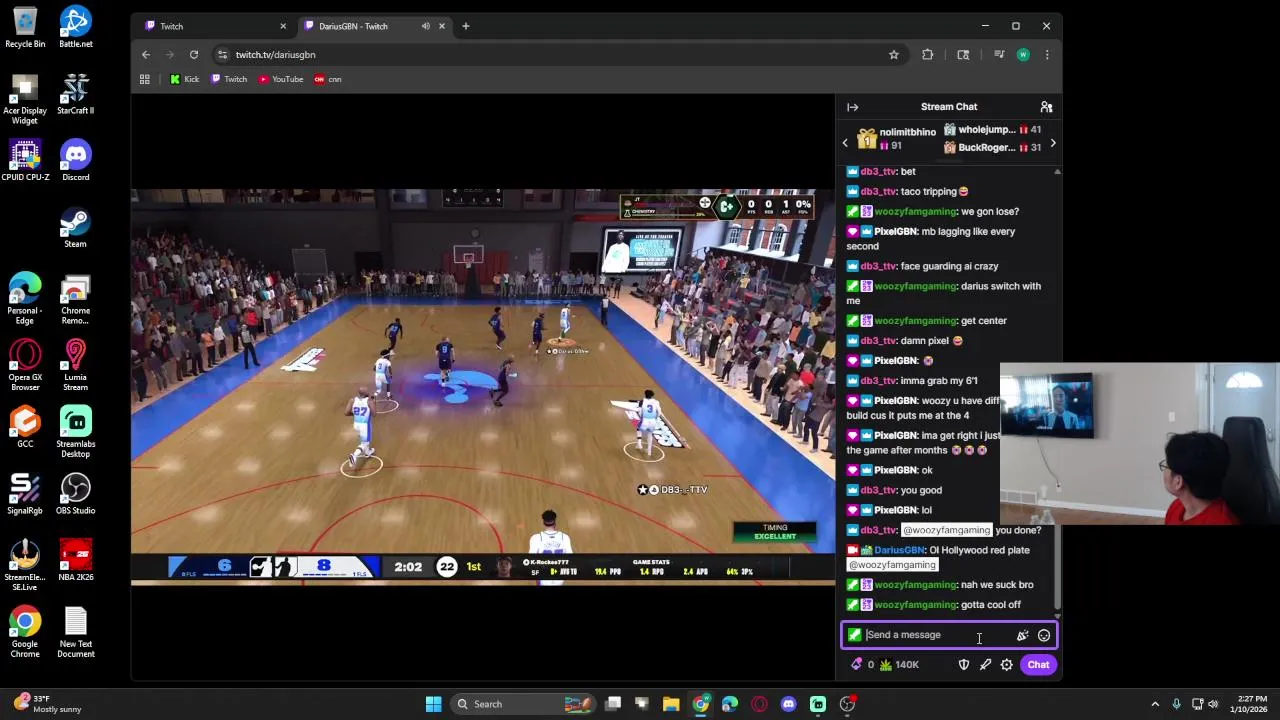
Task: Click DariusGBN username in chat
Action: click(899, 550)
